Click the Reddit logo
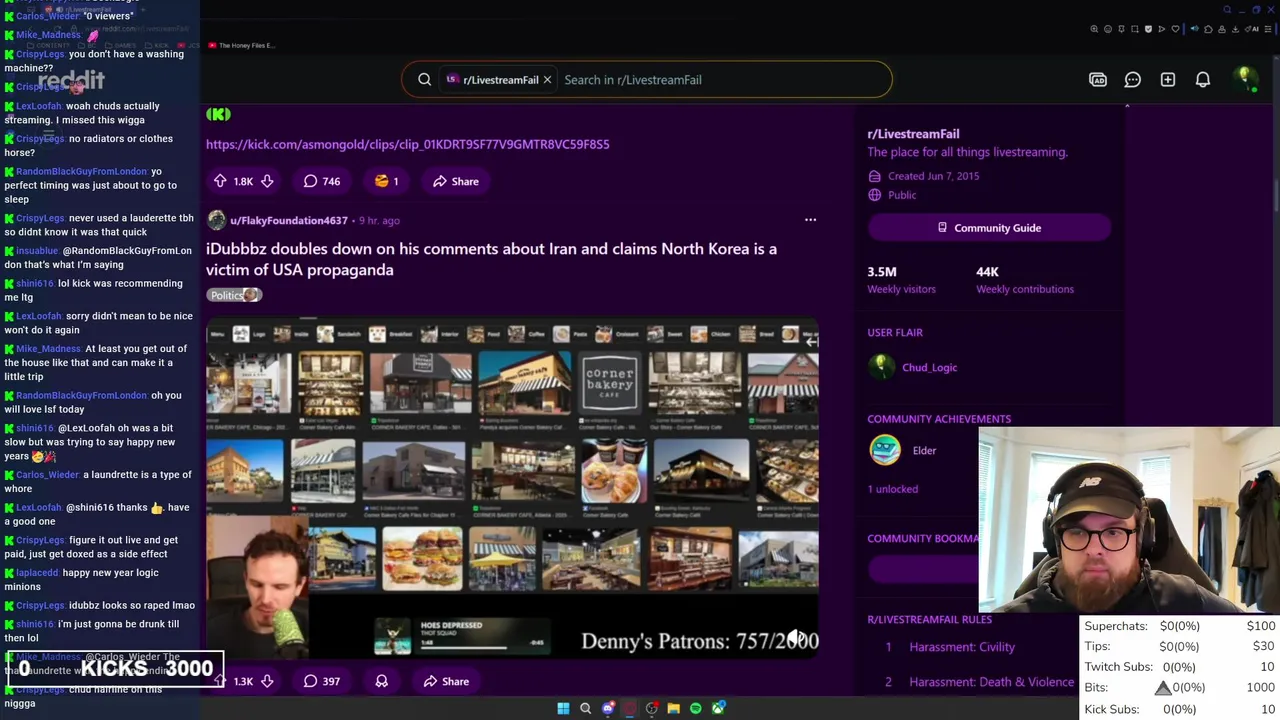The width and height of the screenshot is (1280, 720). pos(72,80)
